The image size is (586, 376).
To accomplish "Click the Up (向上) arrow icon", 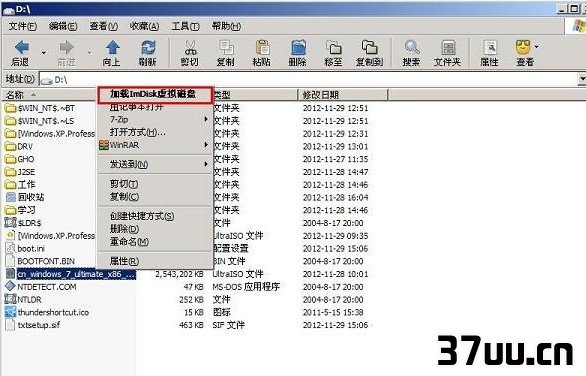I will (112, 47).
